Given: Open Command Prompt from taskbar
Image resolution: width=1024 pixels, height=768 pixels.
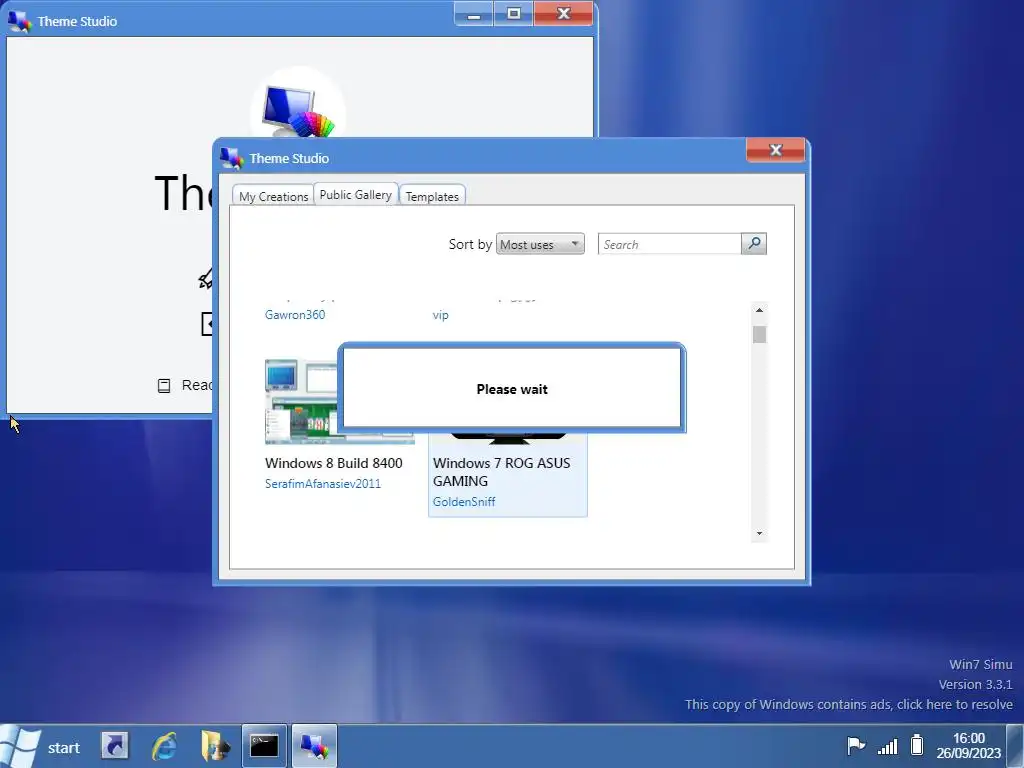Looking at the screenshot, I should (x=264, y=746).
